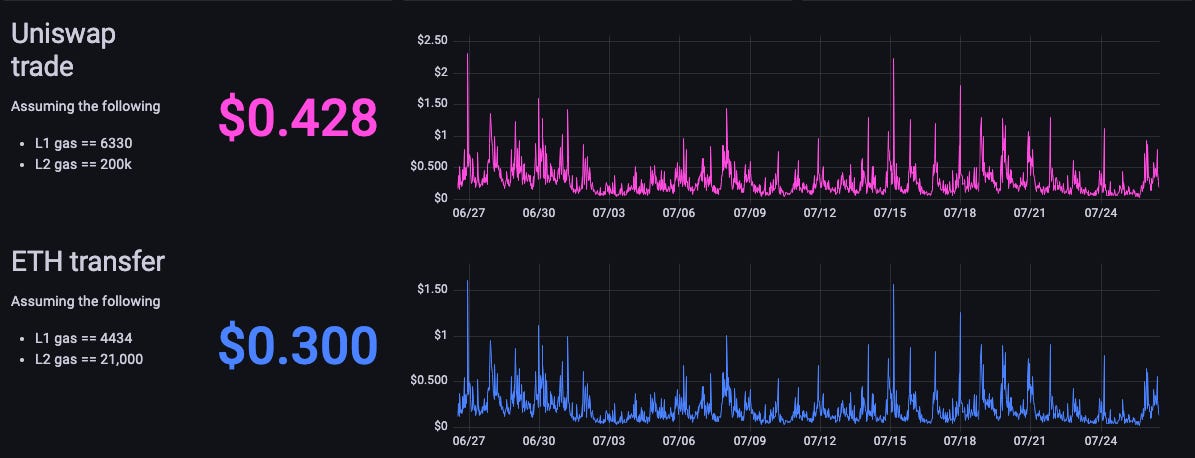Click 'Assuming the following' under ETH transfer
Viewport: 1195px width, 458px height.
(x=85, y=301)
